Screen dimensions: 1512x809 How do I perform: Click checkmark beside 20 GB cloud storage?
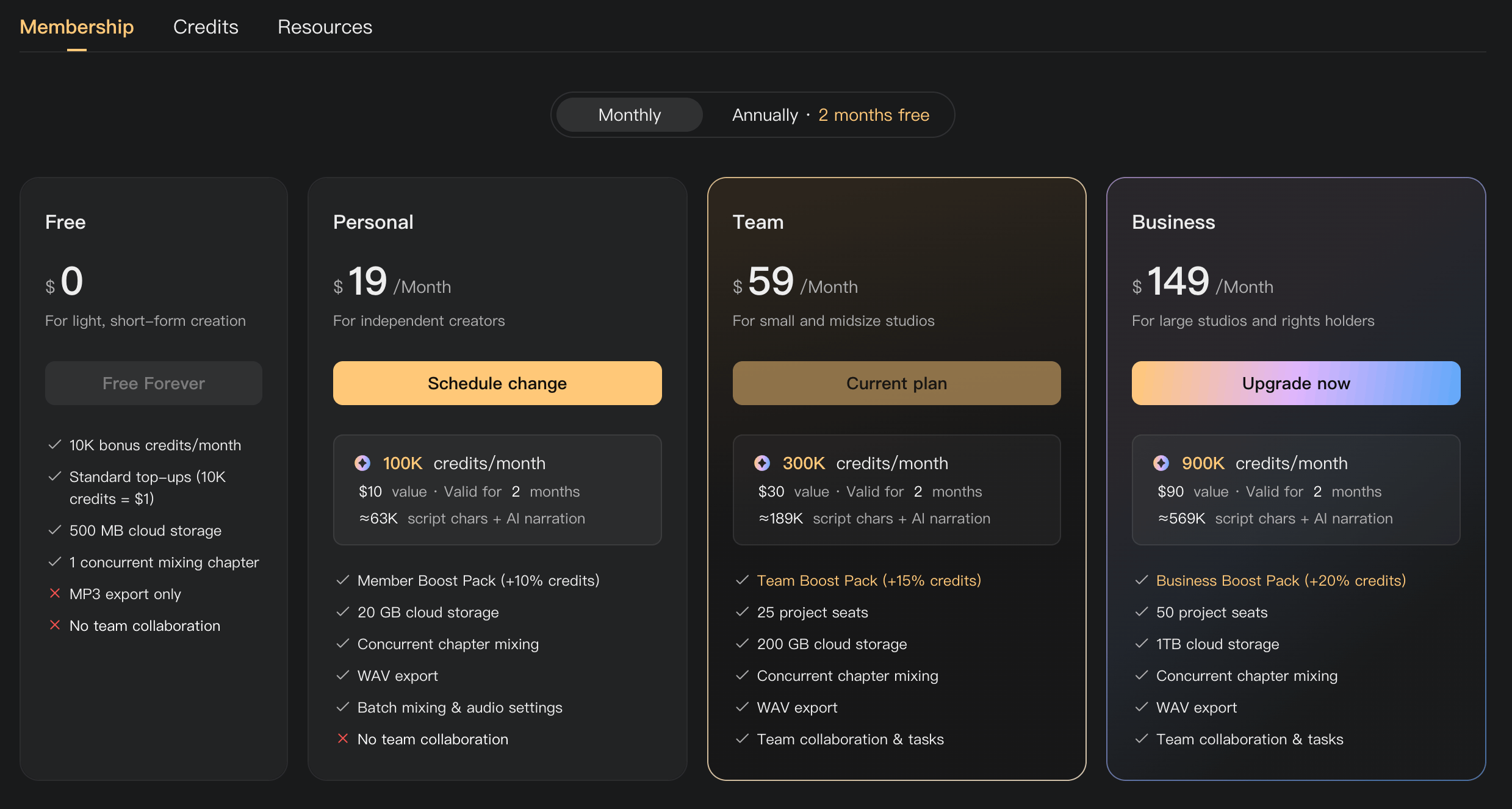343,611
